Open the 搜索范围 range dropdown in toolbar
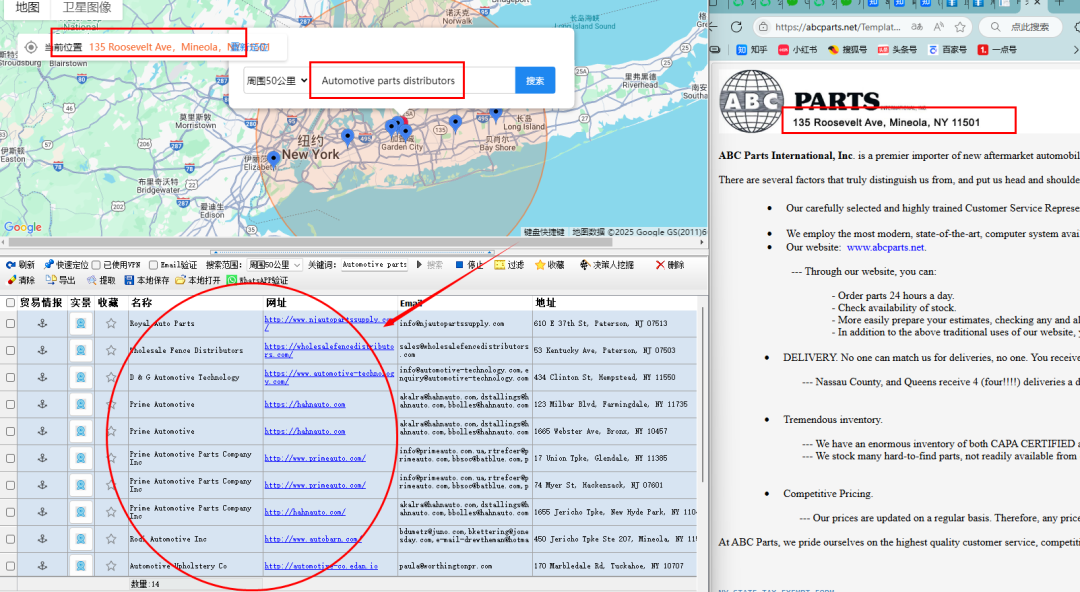 (274, 265)
